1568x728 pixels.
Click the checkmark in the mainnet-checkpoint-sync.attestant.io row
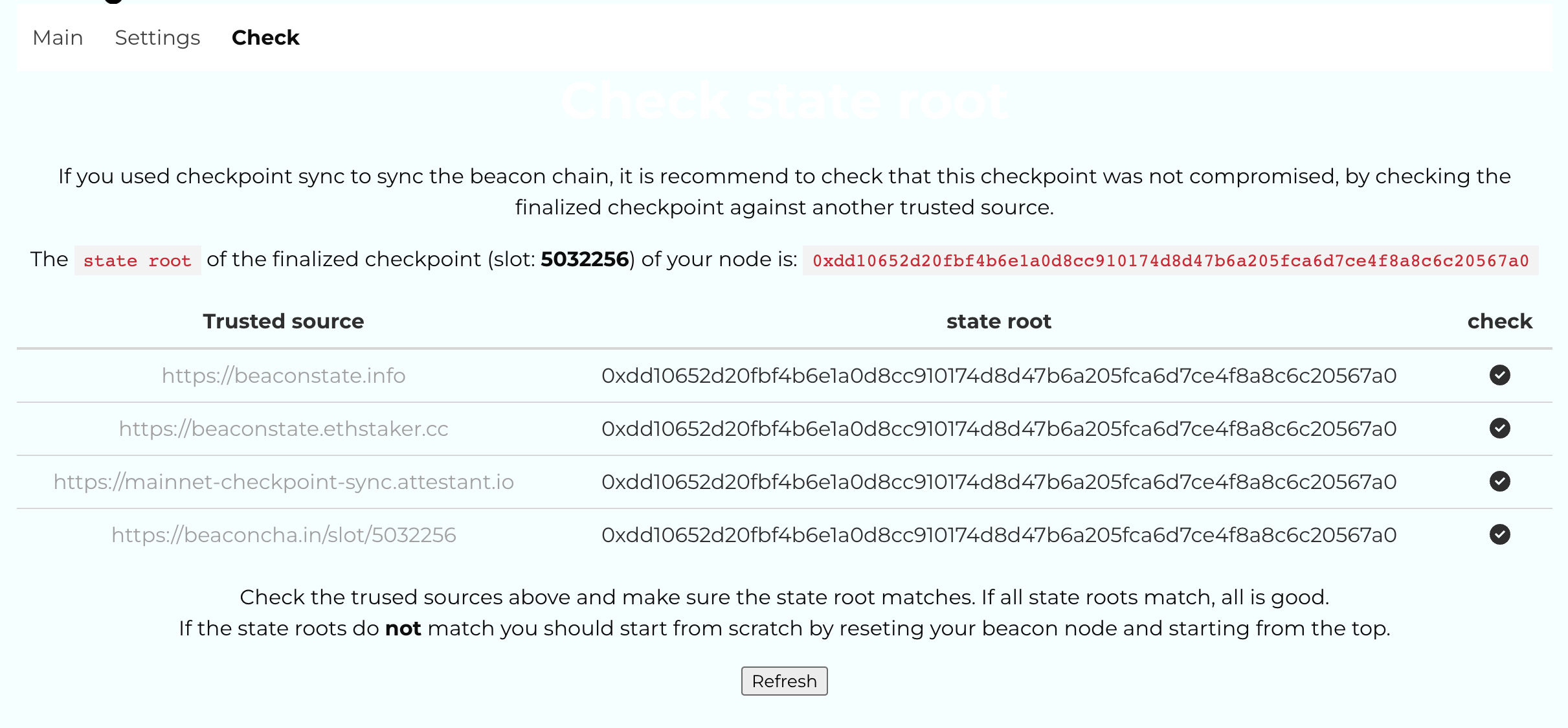pyautogui.click(x=1499, y=481)
